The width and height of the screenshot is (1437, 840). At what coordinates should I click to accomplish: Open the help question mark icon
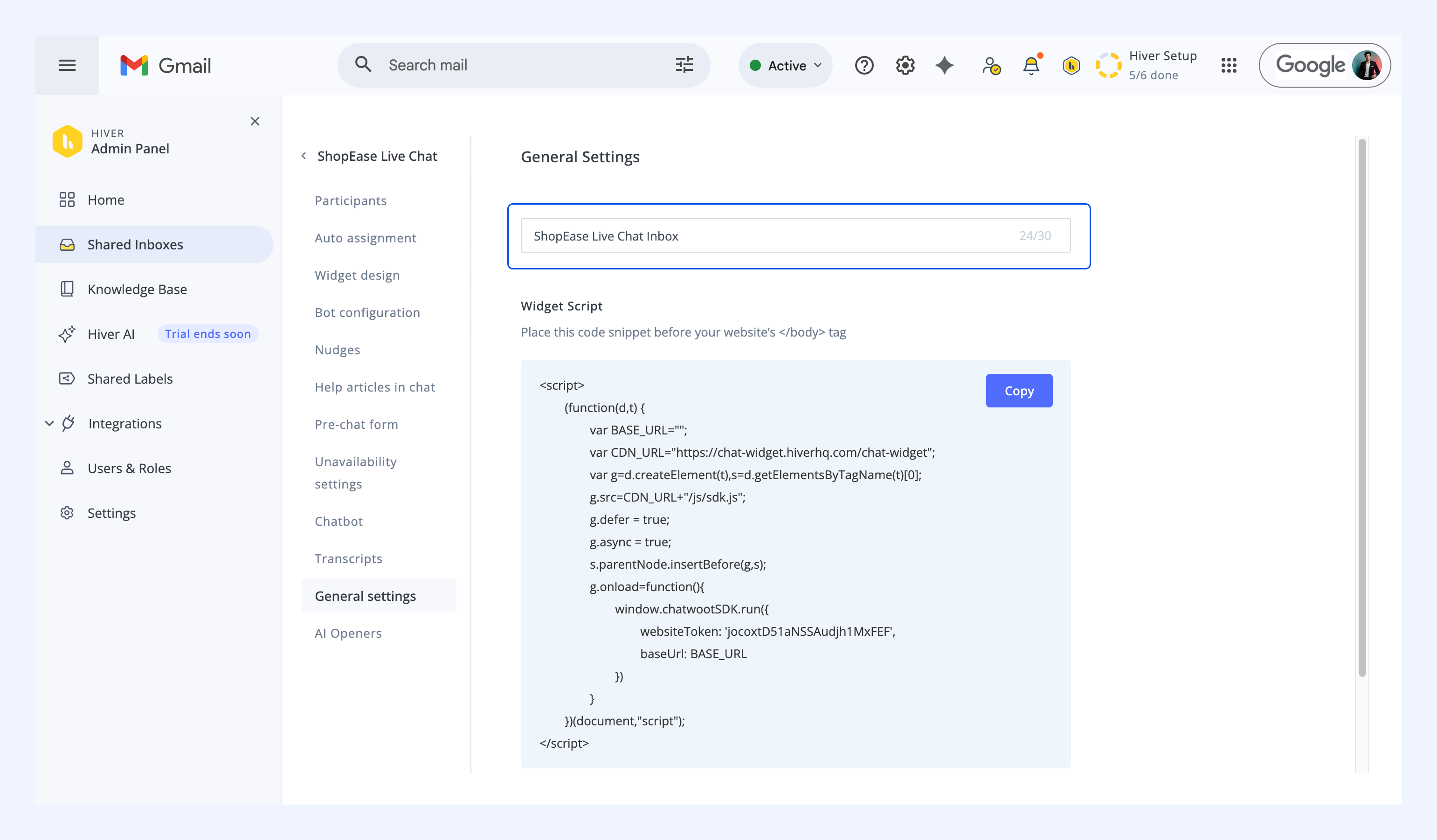pyautogui.click(x=864, y=65)
